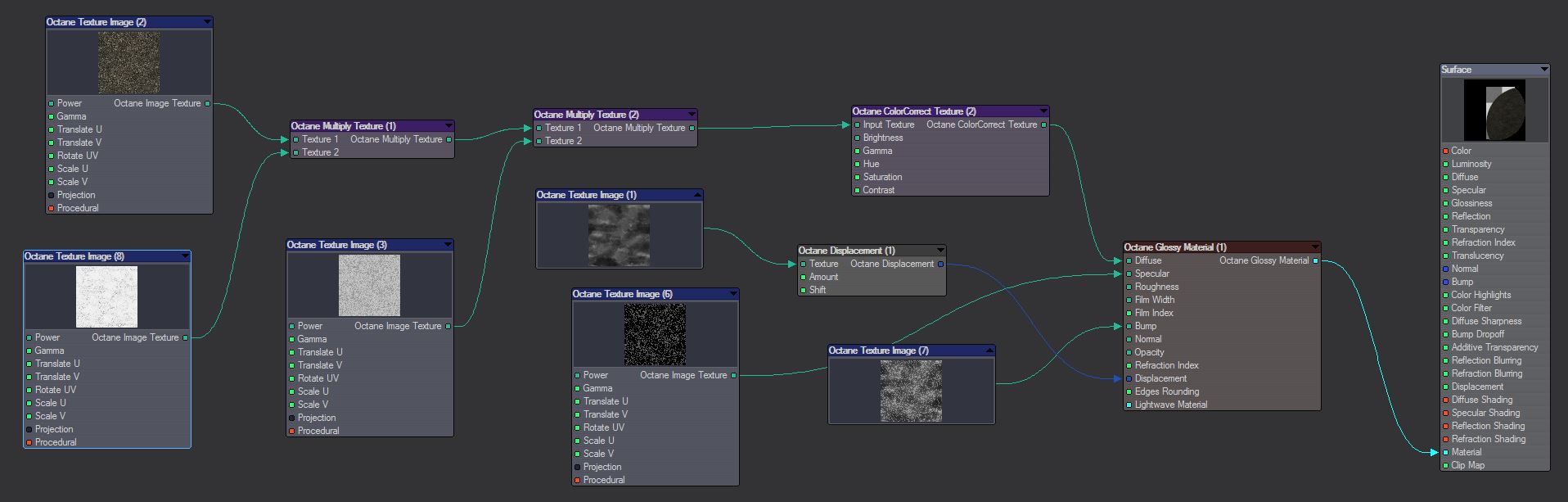Collapse the Octane ColorCorrect Texture (2) node arrow
This screenshot has height=502, width=1568.
(x=1043, y=111)
